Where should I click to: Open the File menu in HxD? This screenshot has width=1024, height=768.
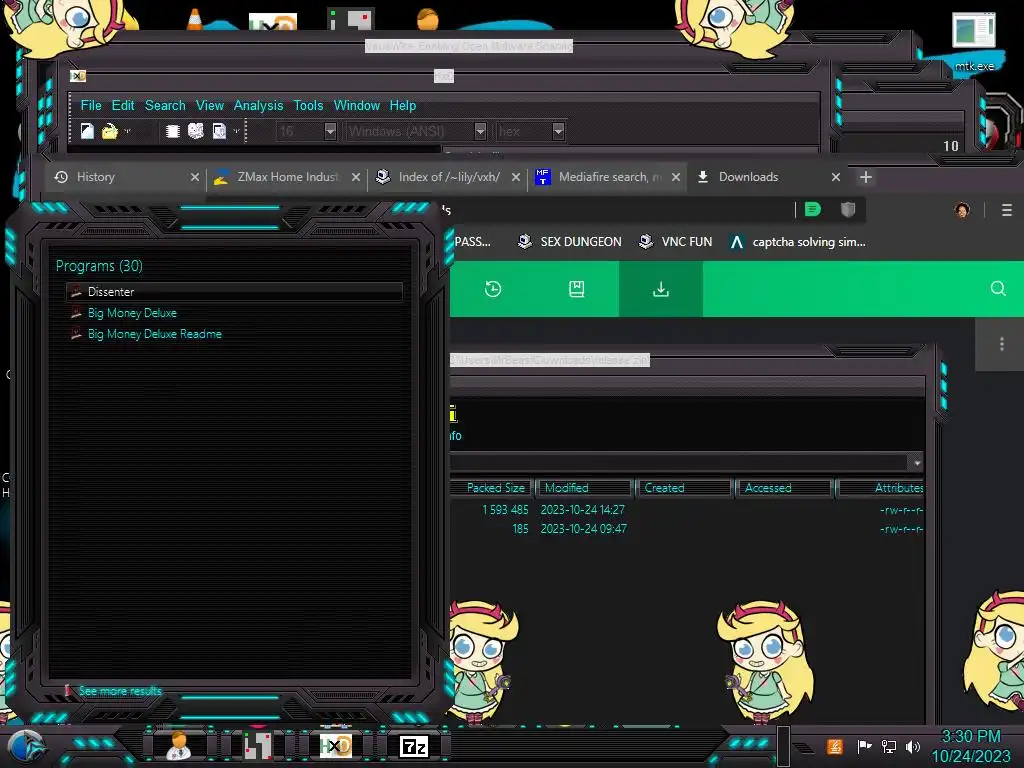coord(91,105)
